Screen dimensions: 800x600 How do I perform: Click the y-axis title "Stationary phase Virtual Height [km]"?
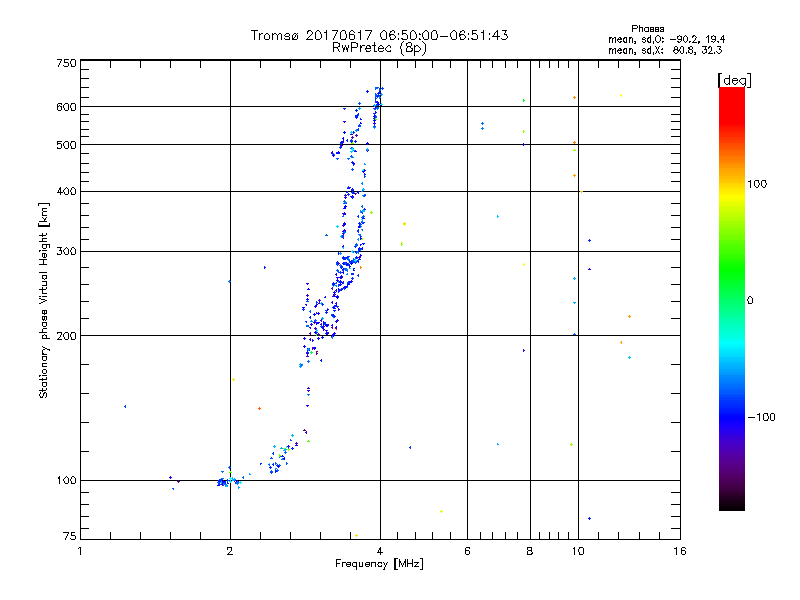point(43,300)
